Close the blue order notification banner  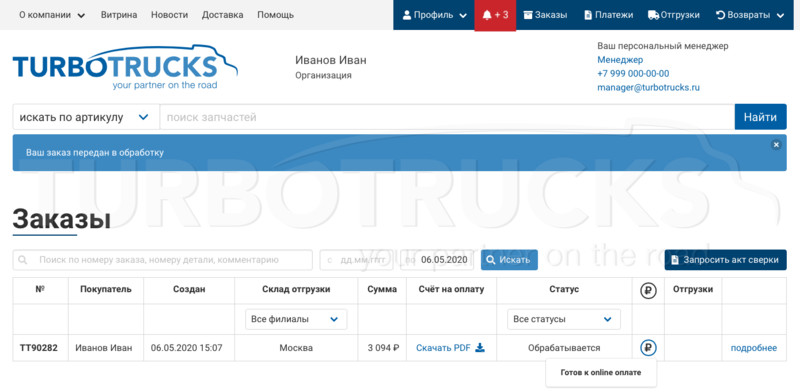pos(776,145)
